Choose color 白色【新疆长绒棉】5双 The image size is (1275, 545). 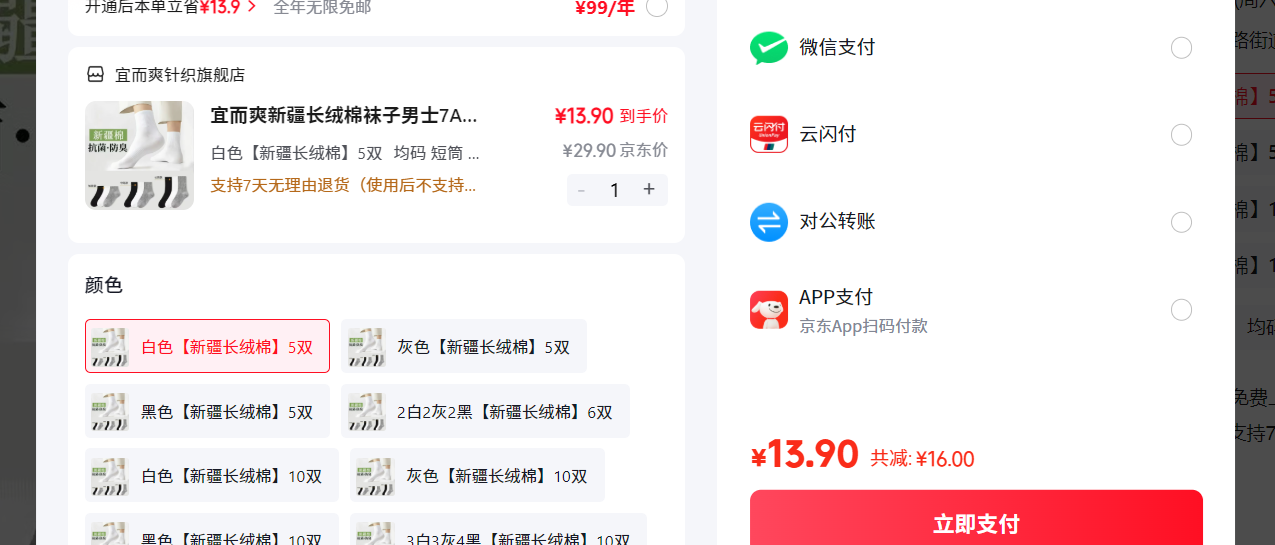[x=207, y=346]
